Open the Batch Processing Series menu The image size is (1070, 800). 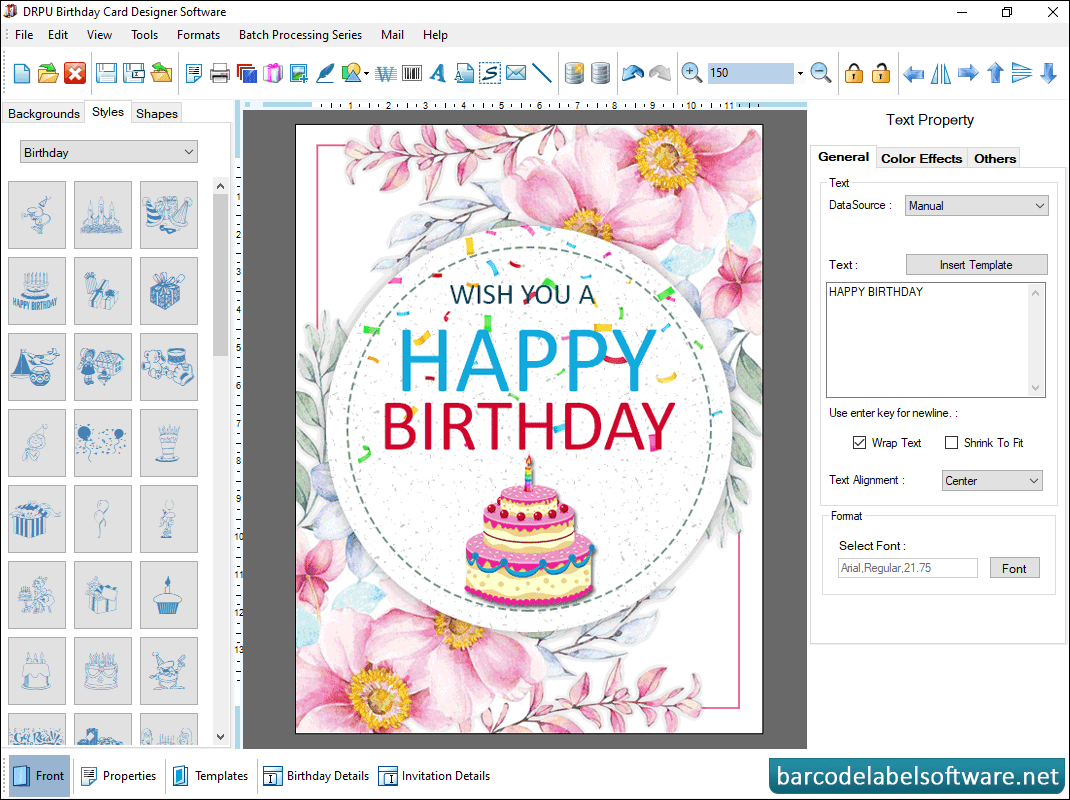(x=300, y=35)
